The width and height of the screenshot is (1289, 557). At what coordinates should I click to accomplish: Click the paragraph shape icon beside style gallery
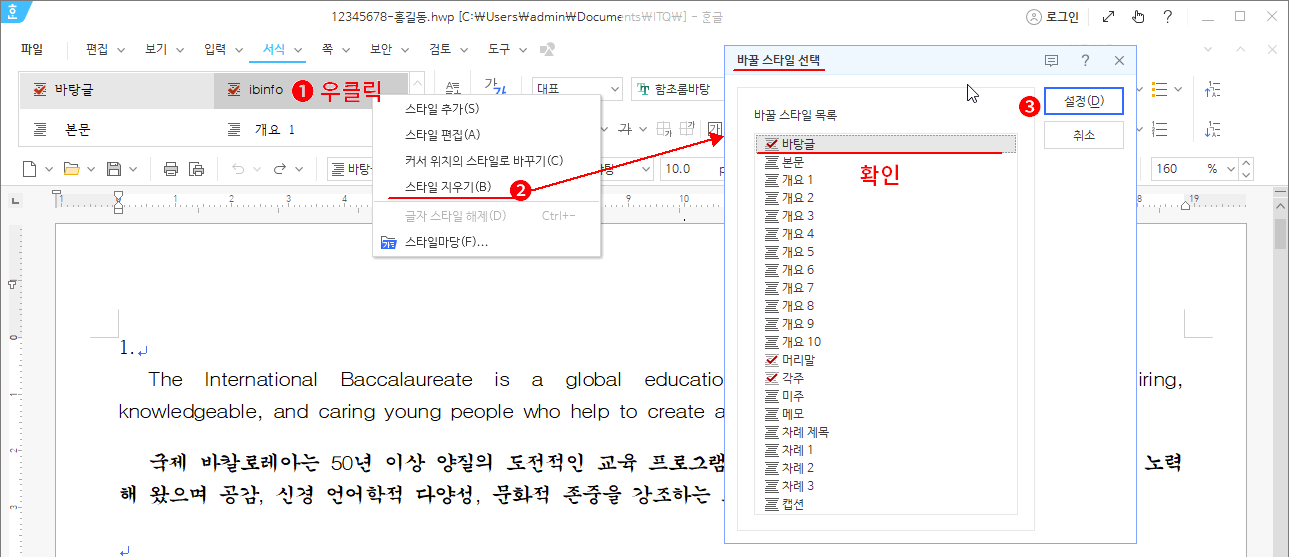pos(453,89)
